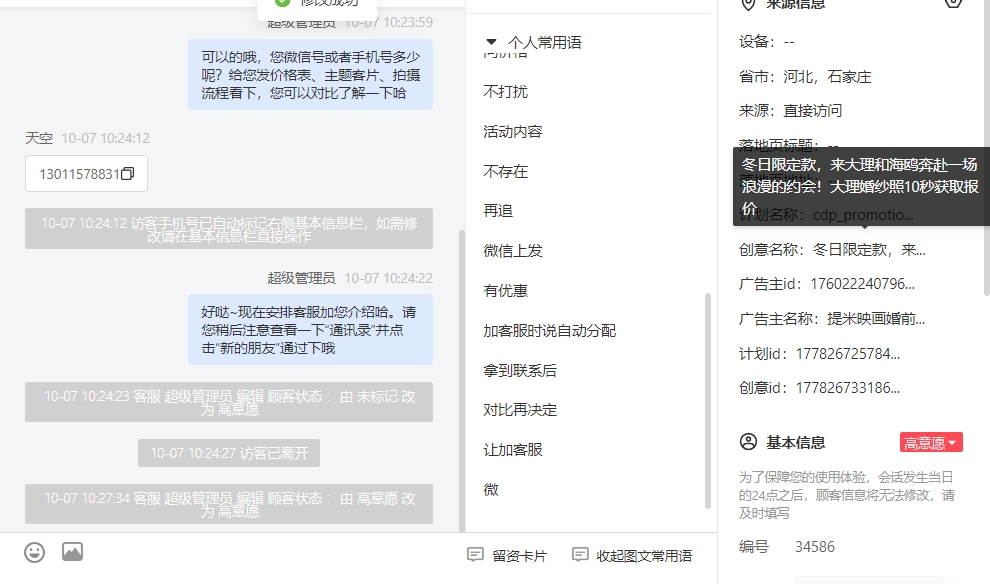990x584 pixels.
Task: Click the 收起图文常用语 button
Action: click(x=632, y=556)
